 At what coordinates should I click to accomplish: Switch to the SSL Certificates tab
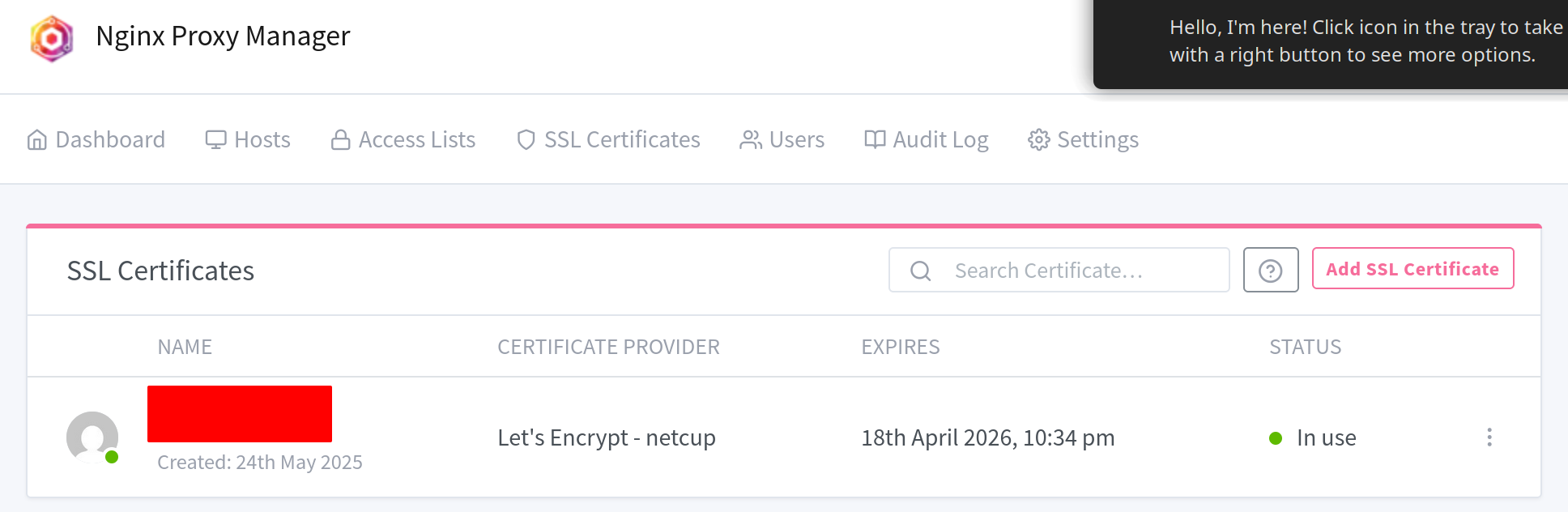tap(608, 140)
